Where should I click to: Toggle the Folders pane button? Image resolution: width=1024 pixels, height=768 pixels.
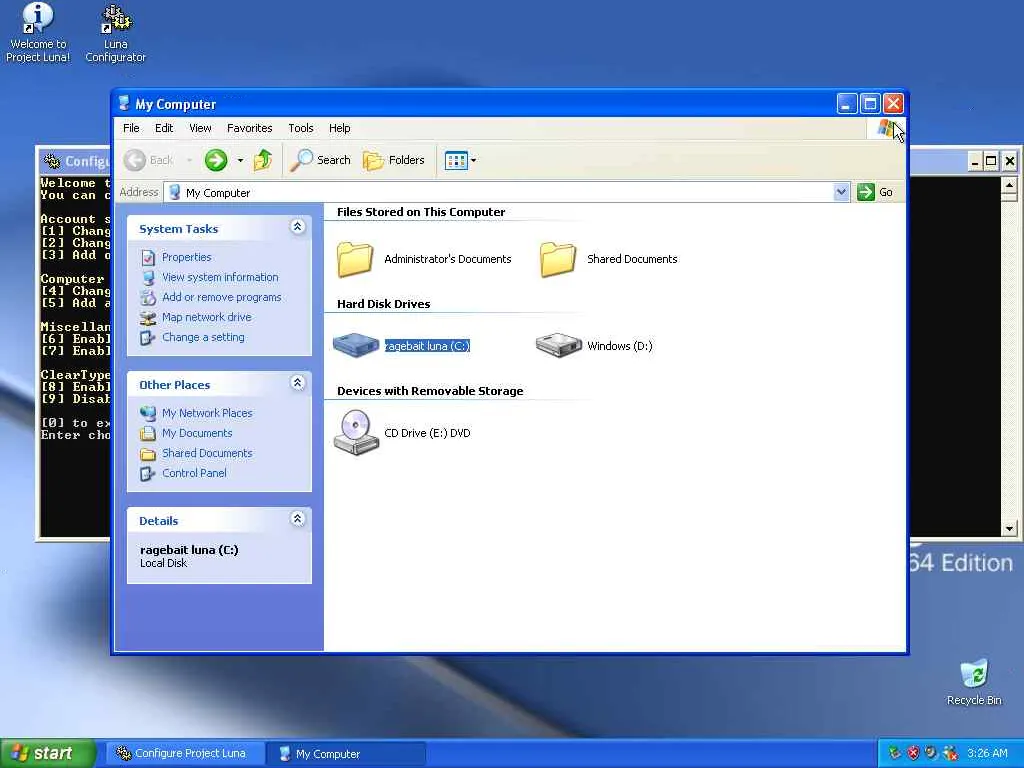pyautogui.click(x=394, y=160)
